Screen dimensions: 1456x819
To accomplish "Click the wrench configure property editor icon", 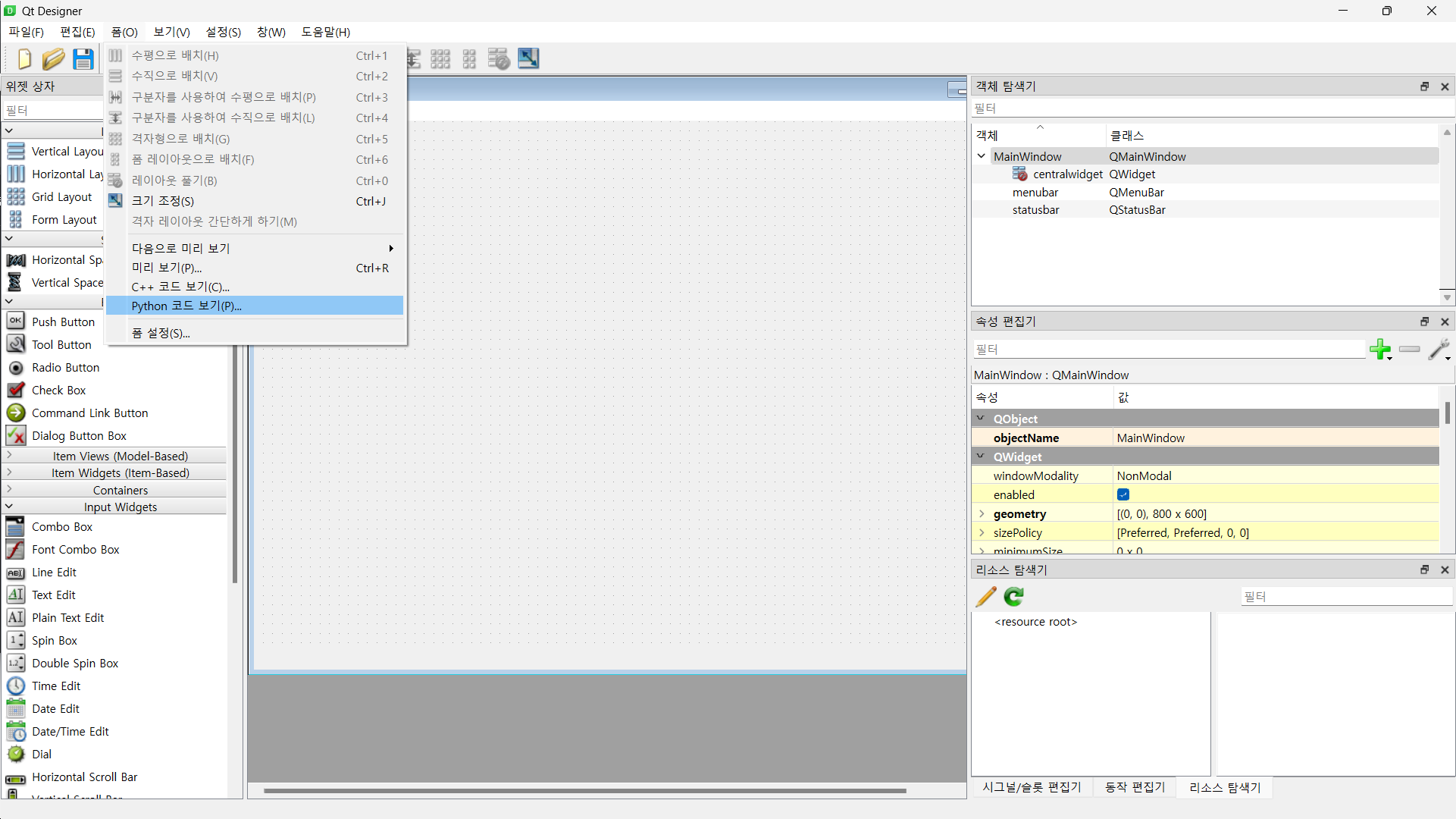I will point(1438,349).
